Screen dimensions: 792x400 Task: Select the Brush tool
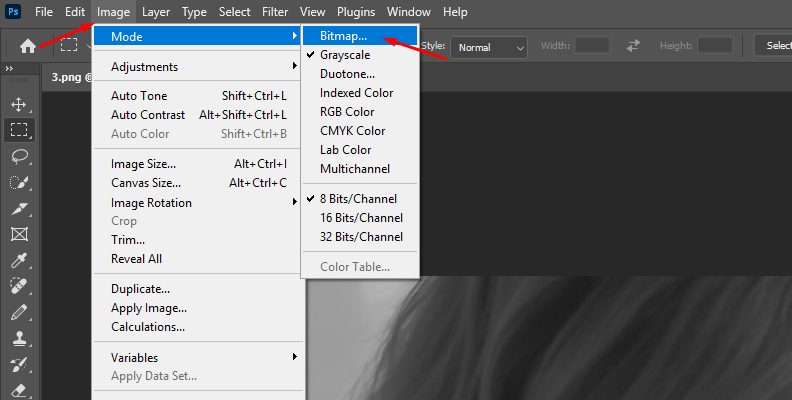(x=19, y=313)
